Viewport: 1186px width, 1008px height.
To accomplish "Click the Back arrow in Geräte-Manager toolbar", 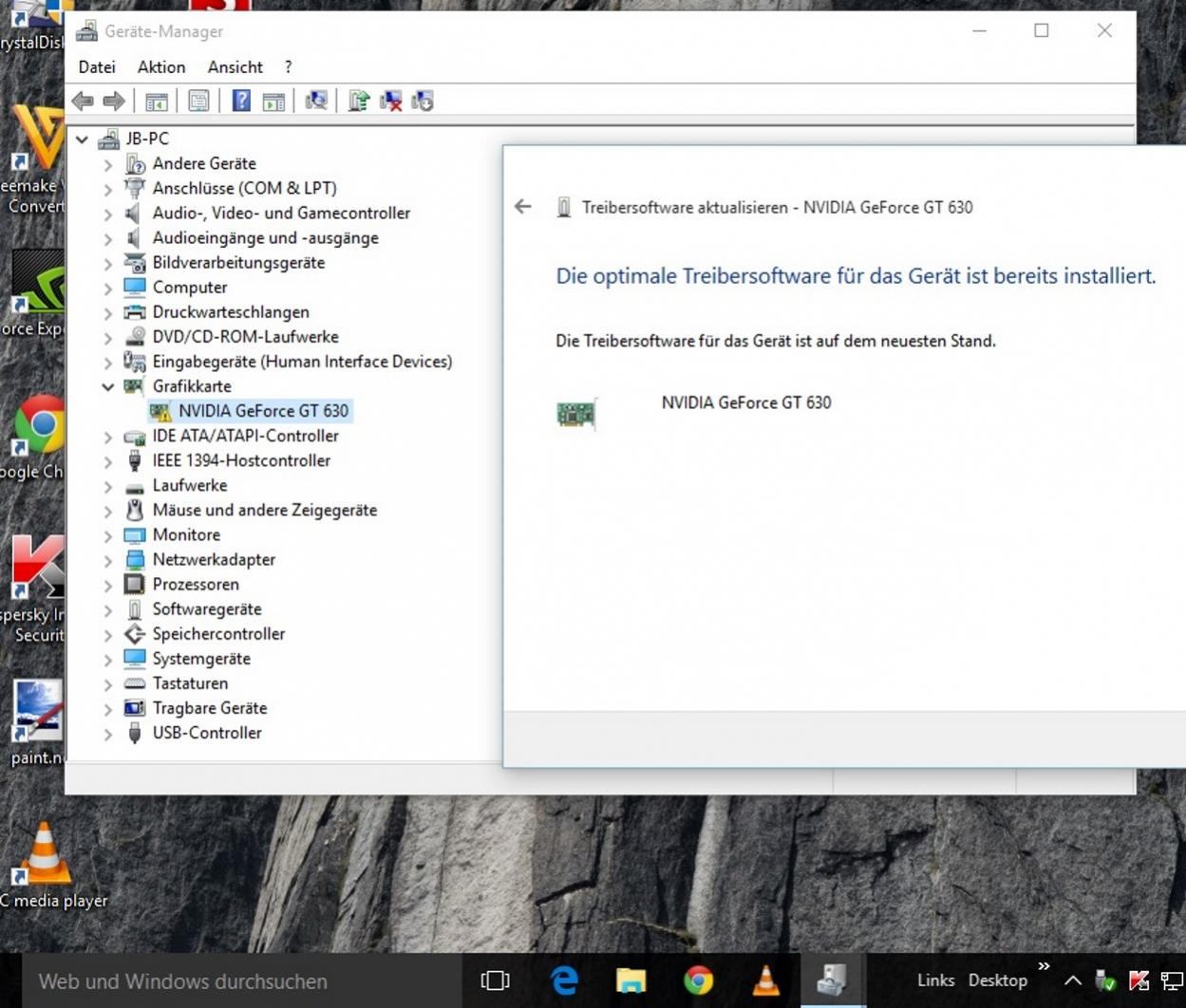I will (83, 101).
